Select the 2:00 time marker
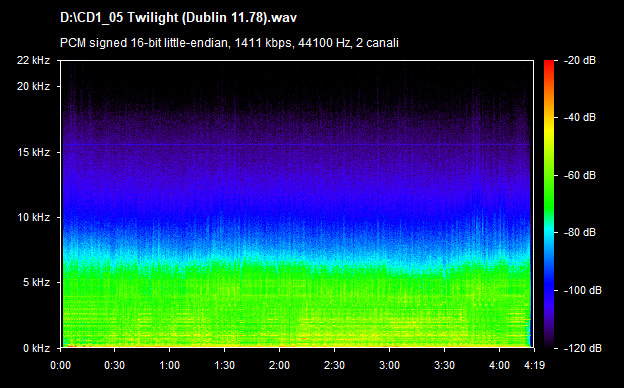 coord(279,365)
